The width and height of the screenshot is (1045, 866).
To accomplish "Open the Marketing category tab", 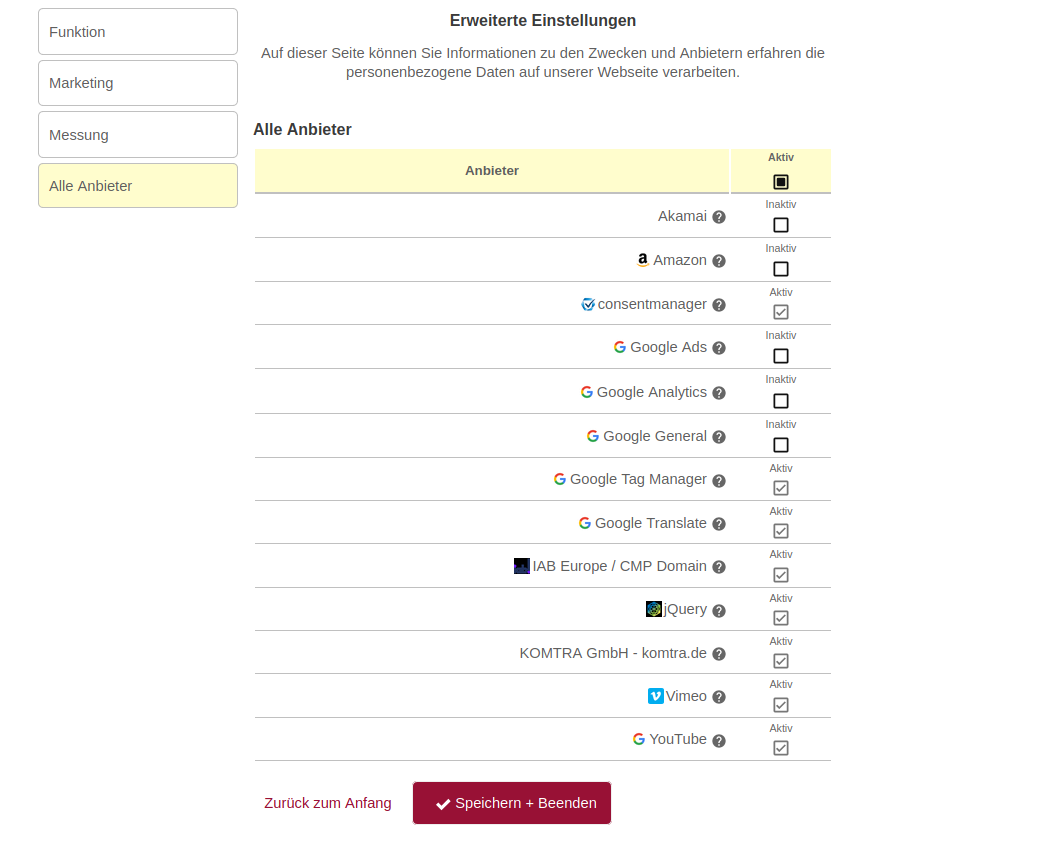I will 138,83.
